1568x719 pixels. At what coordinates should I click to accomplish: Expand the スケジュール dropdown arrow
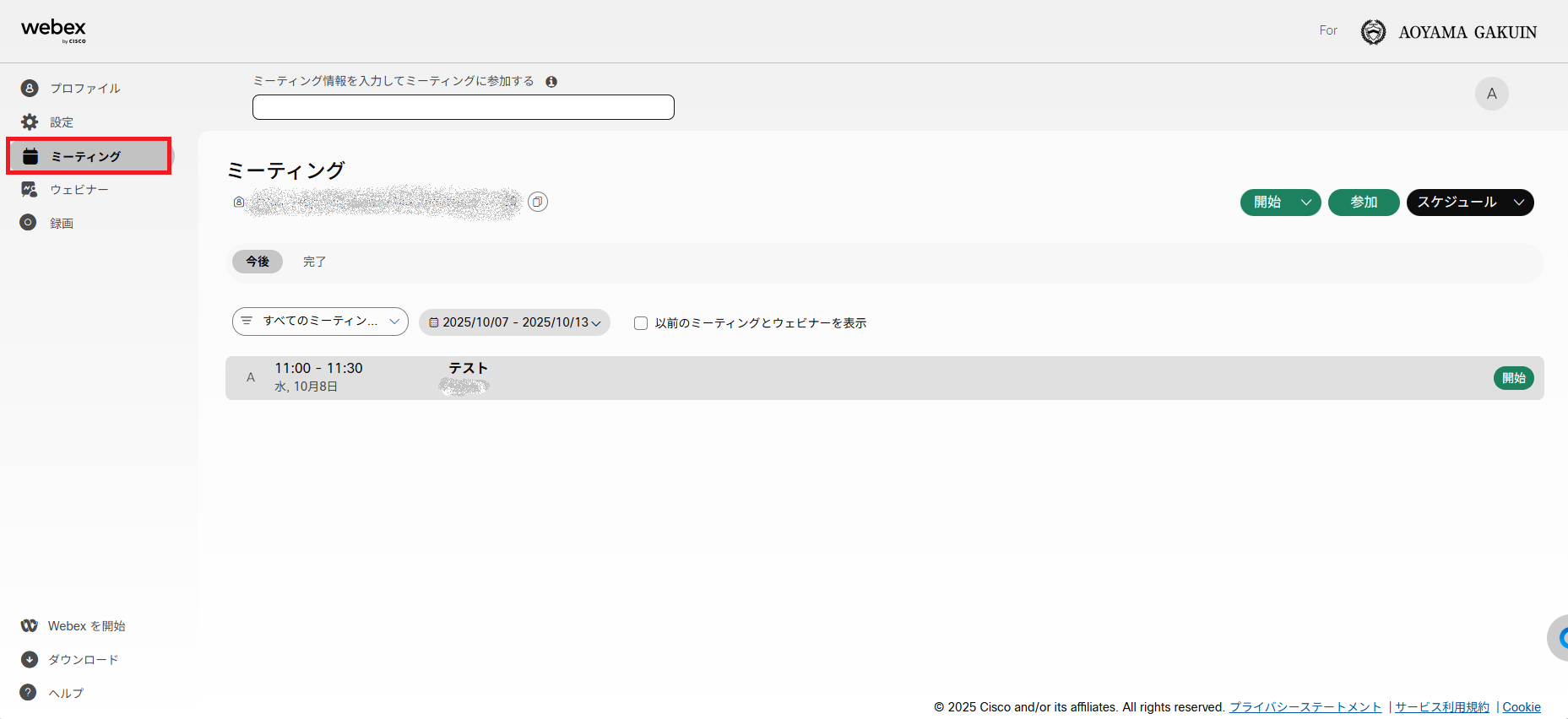pos(1519,203)
